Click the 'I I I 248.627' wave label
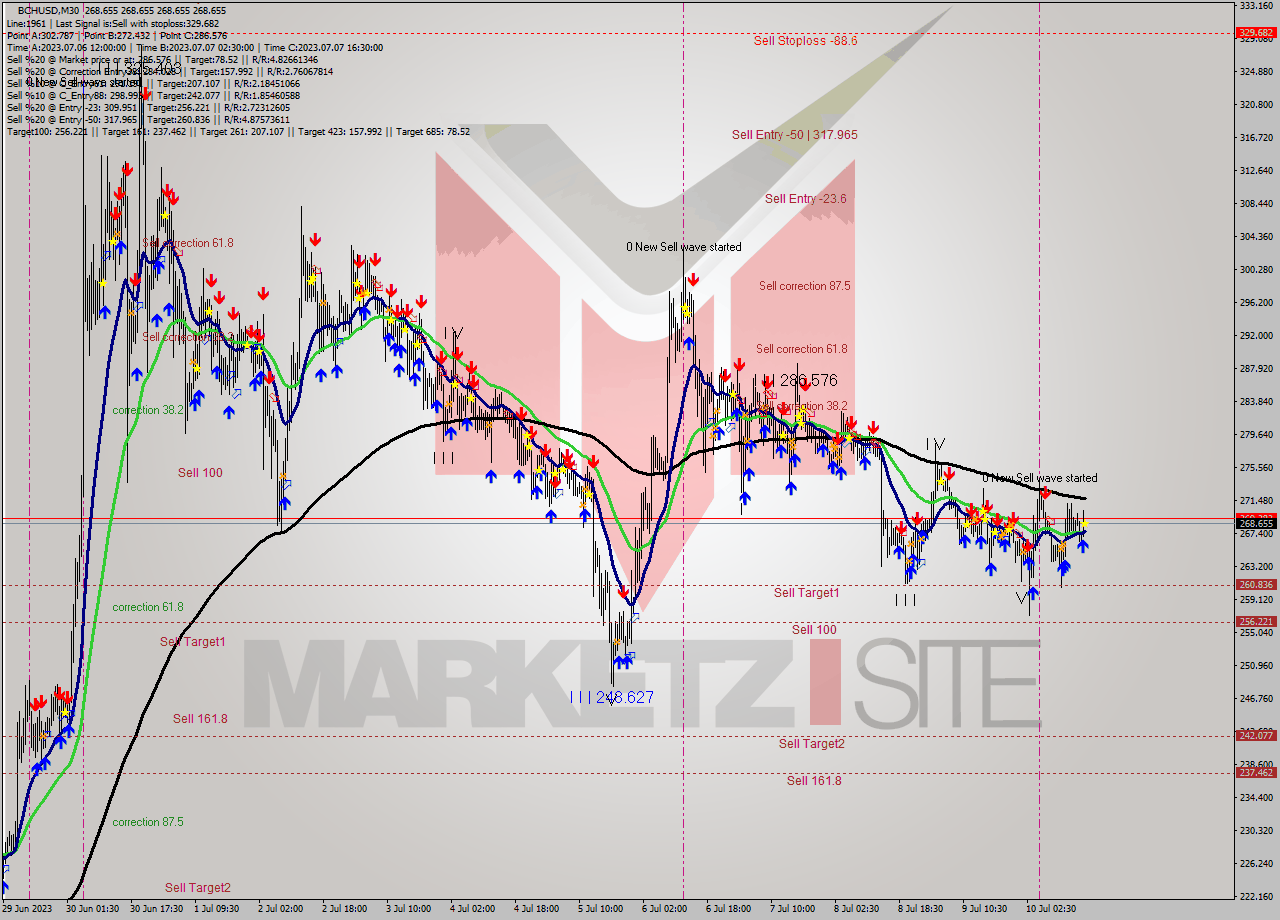The image size is (1280, 920). coord(611,697)
